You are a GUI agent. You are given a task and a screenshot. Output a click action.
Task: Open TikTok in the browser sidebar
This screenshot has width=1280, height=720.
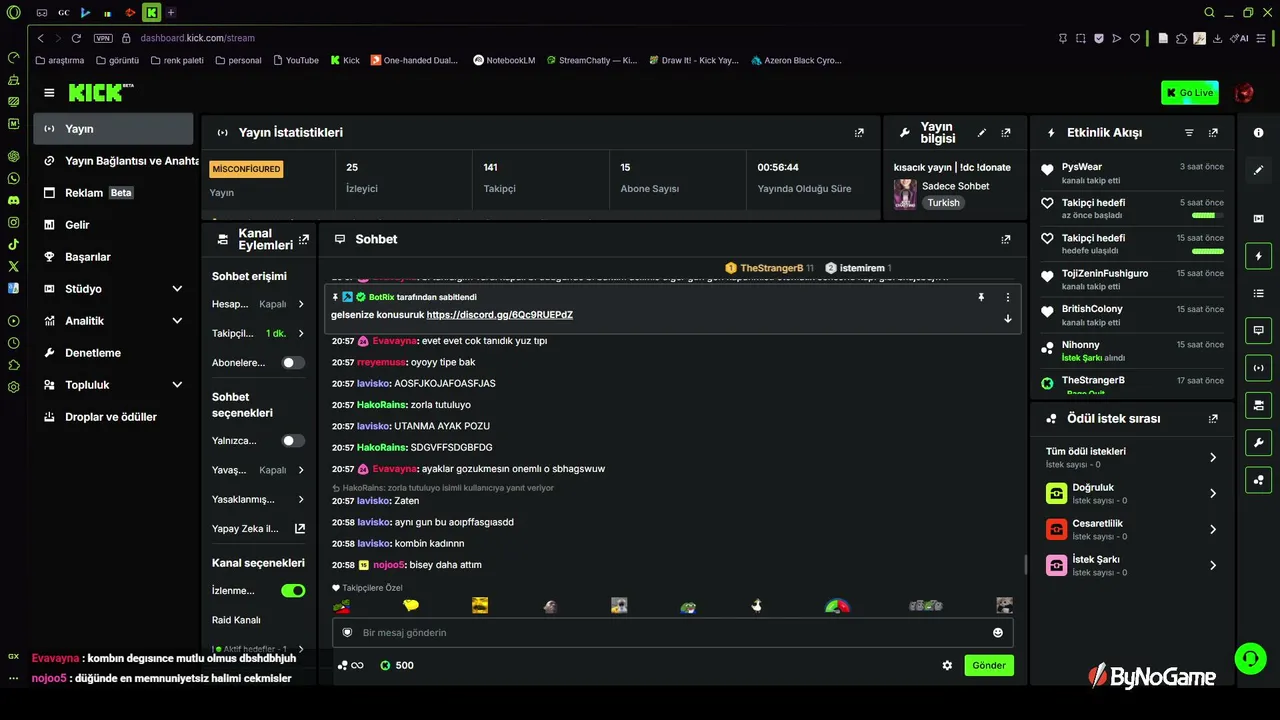pos(14,244)
